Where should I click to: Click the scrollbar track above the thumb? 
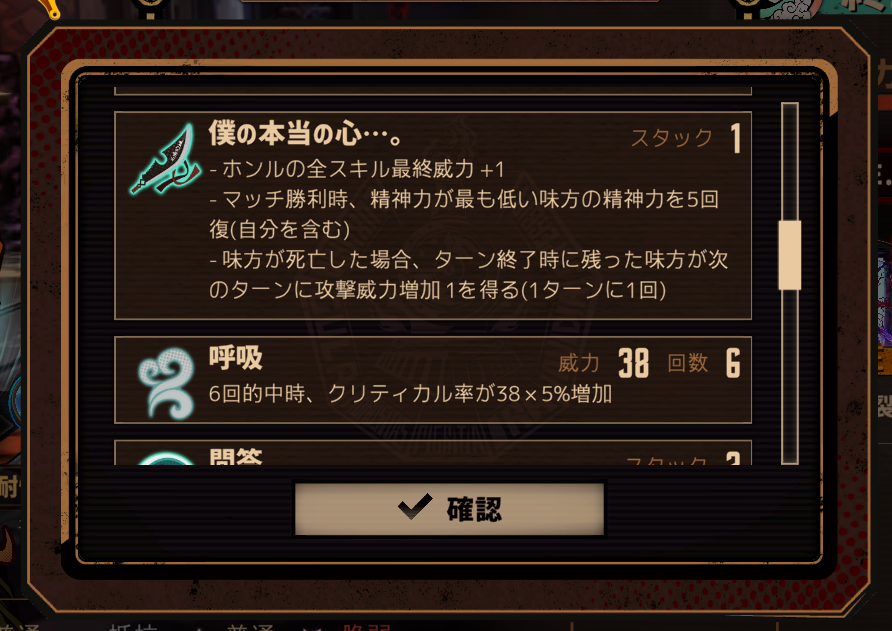(x=790, y=163)
